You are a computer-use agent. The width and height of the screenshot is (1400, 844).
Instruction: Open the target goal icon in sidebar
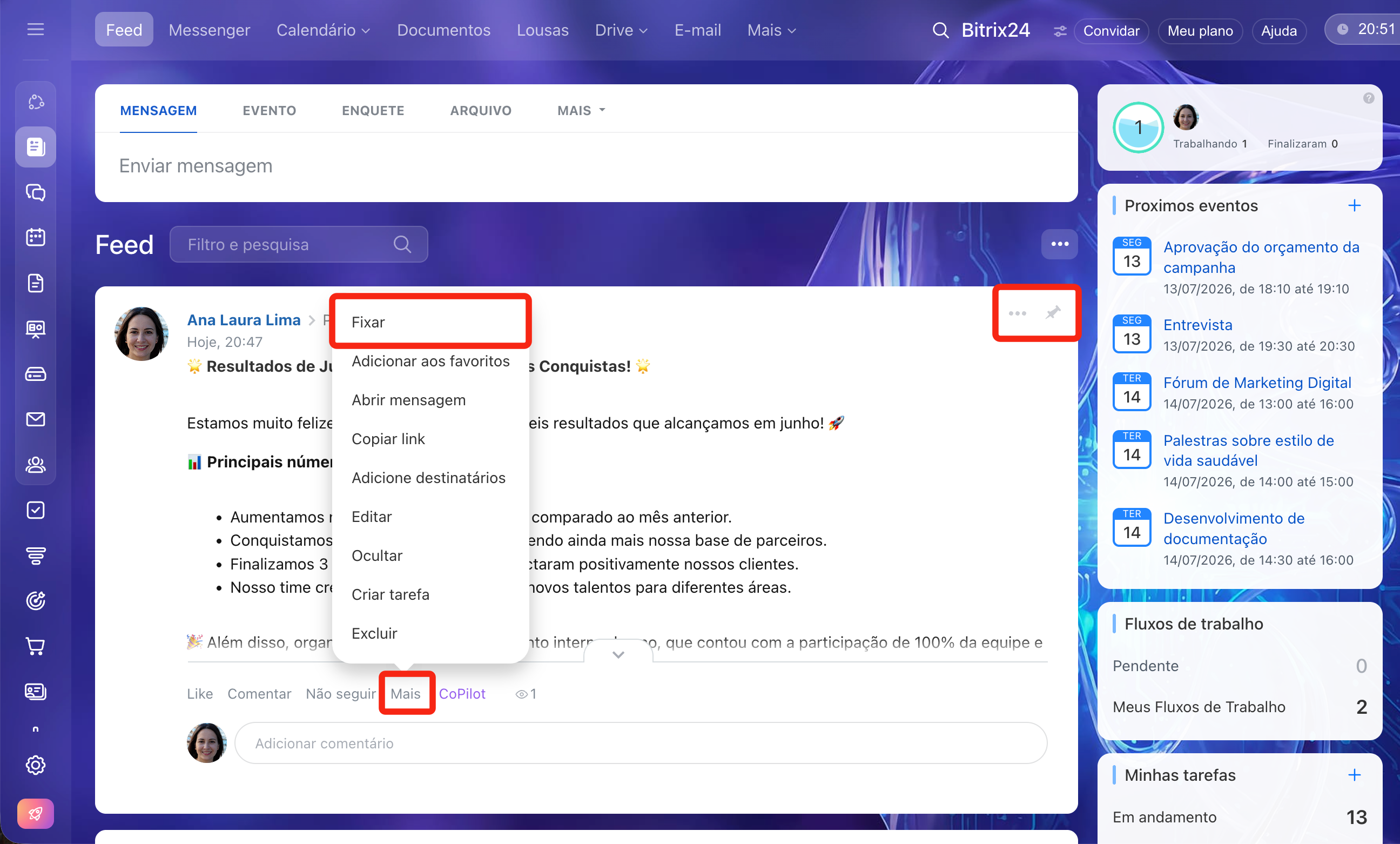(x=36, y=601)
